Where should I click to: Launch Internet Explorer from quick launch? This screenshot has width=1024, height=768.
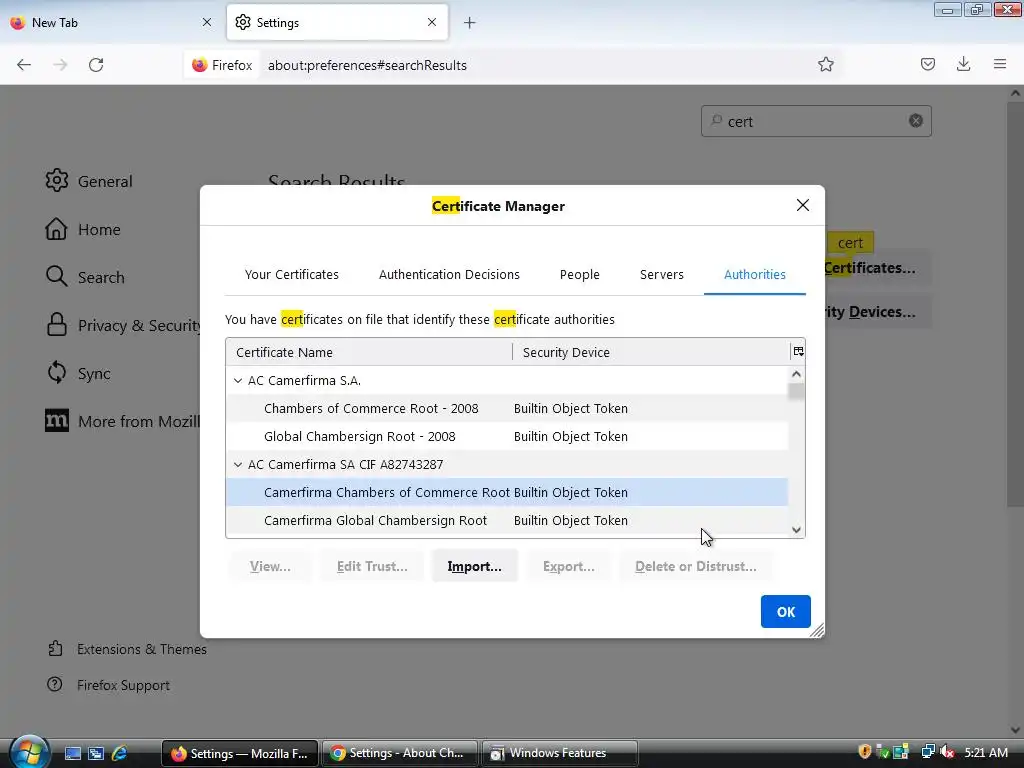120,753
